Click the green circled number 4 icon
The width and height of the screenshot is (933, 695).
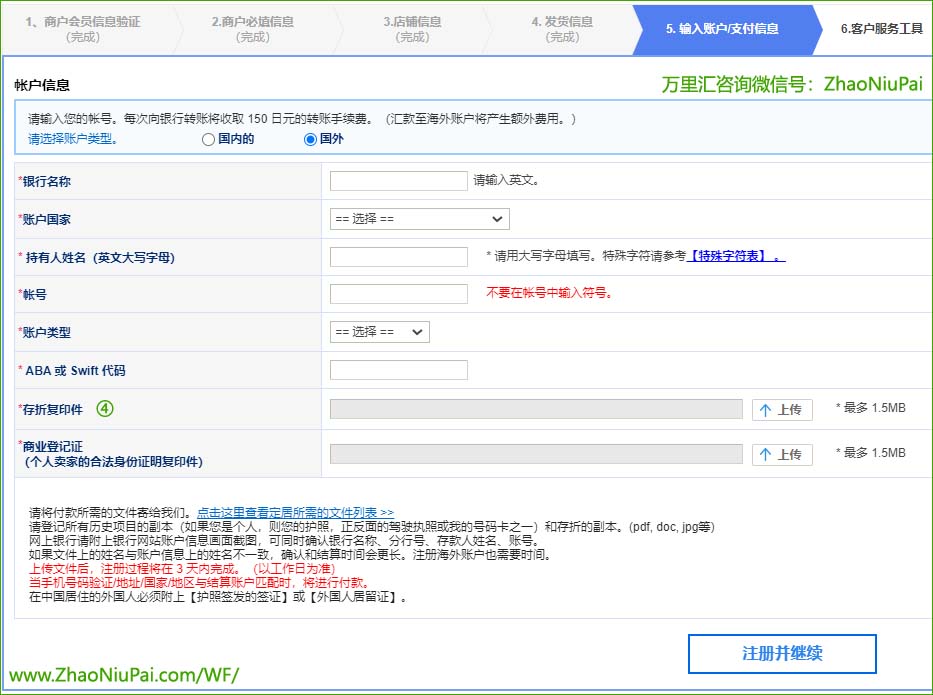coord(104,408)
